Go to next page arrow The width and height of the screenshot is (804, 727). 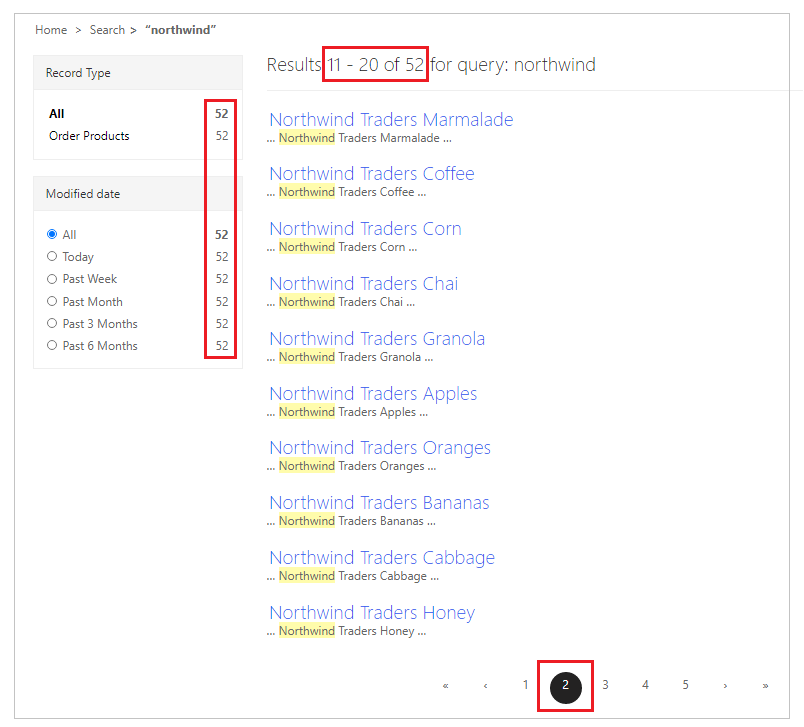point(725,685)
